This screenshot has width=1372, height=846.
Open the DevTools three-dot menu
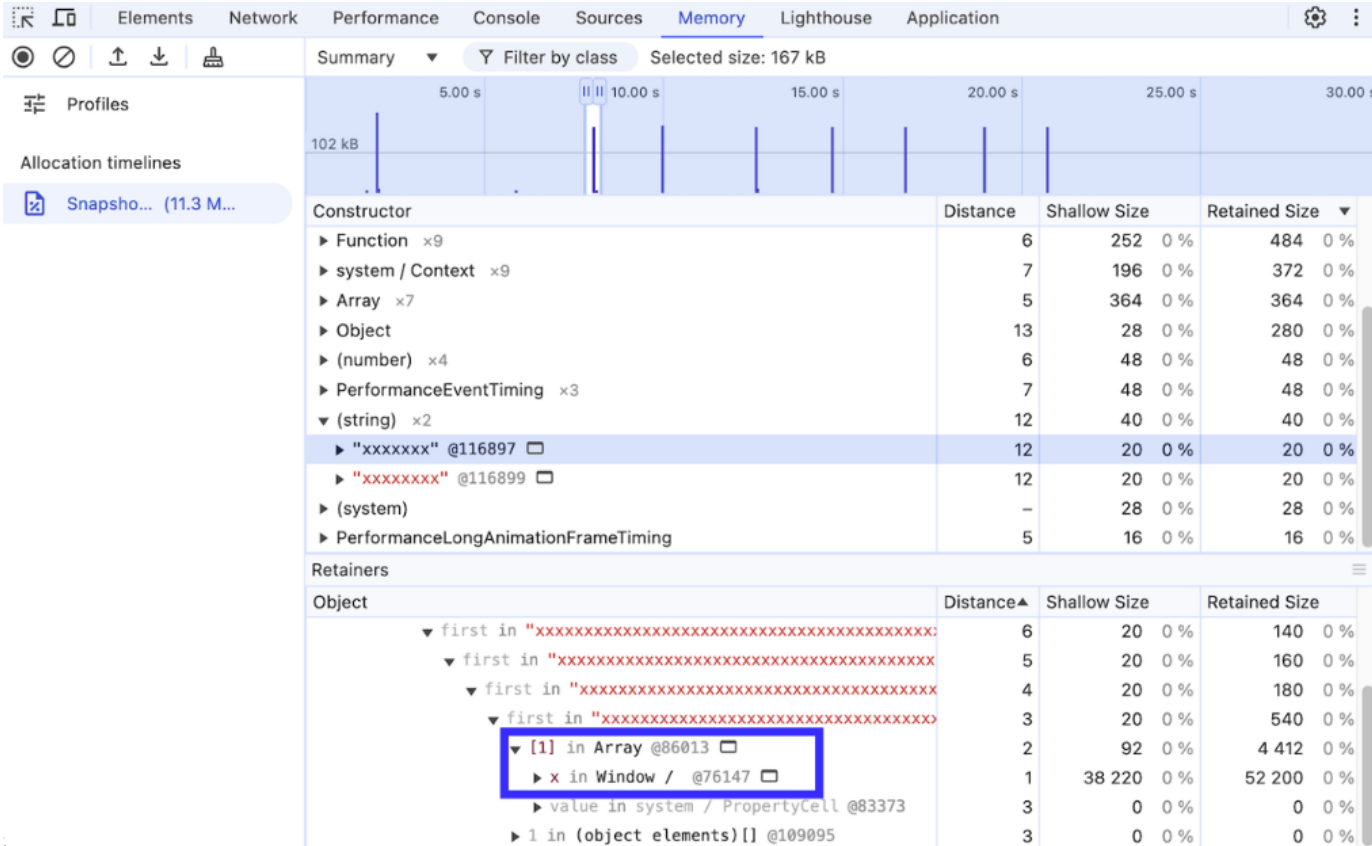click(1355, 18)
